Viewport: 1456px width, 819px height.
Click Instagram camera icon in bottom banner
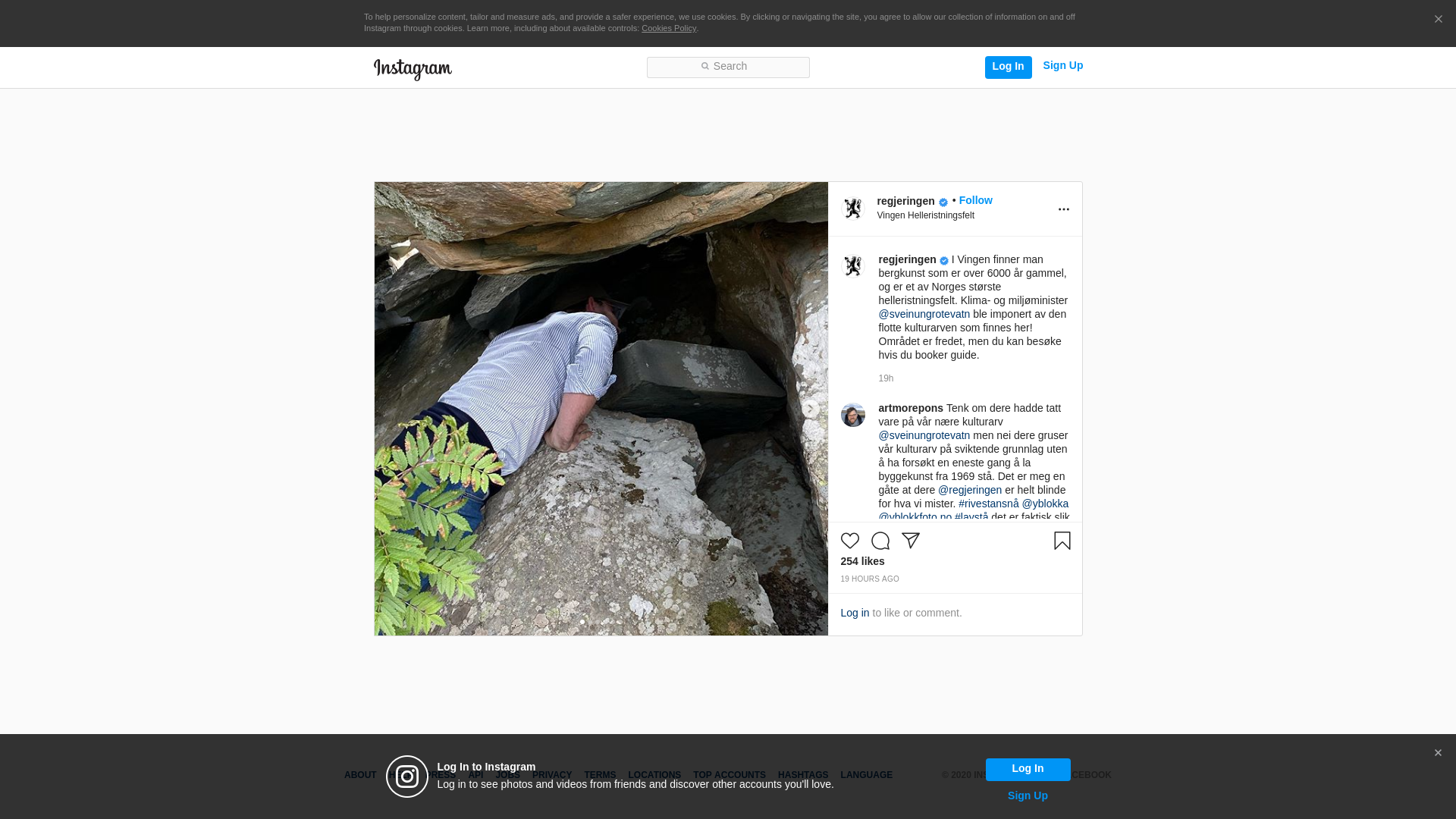(x=407, y=777)
